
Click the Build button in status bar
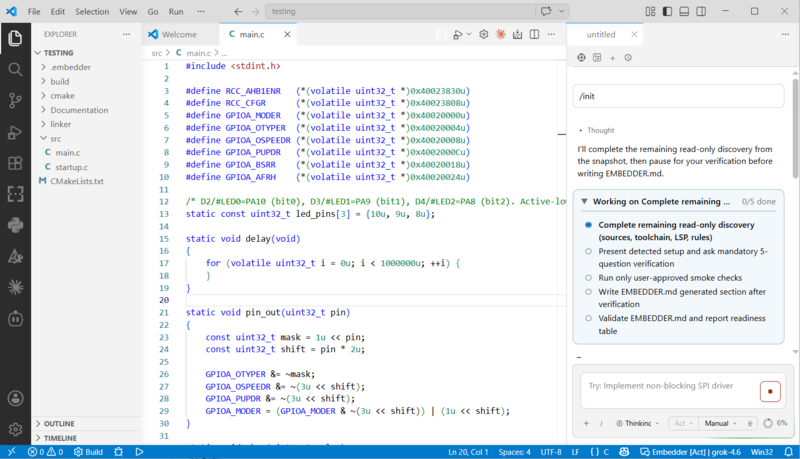click(x=88, y=452)
